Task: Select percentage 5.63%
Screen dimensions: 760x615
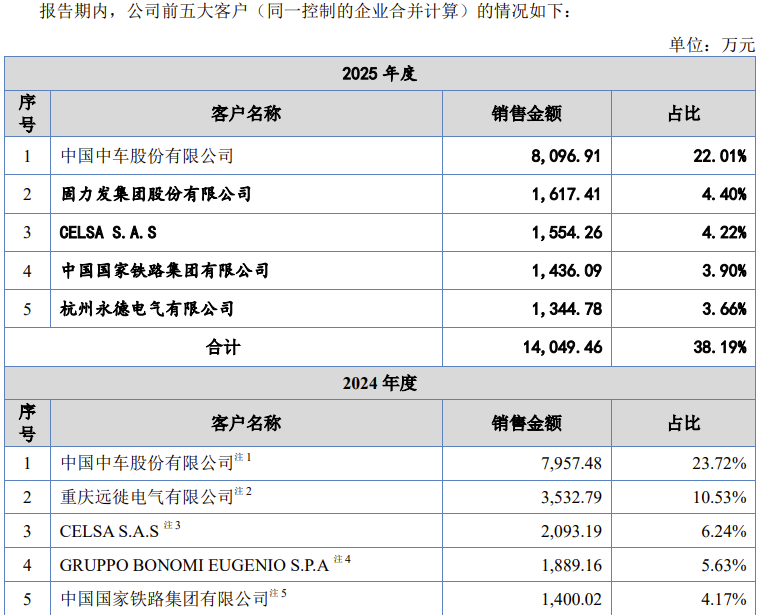Action: pyautogui.click(x=724, y=565)
